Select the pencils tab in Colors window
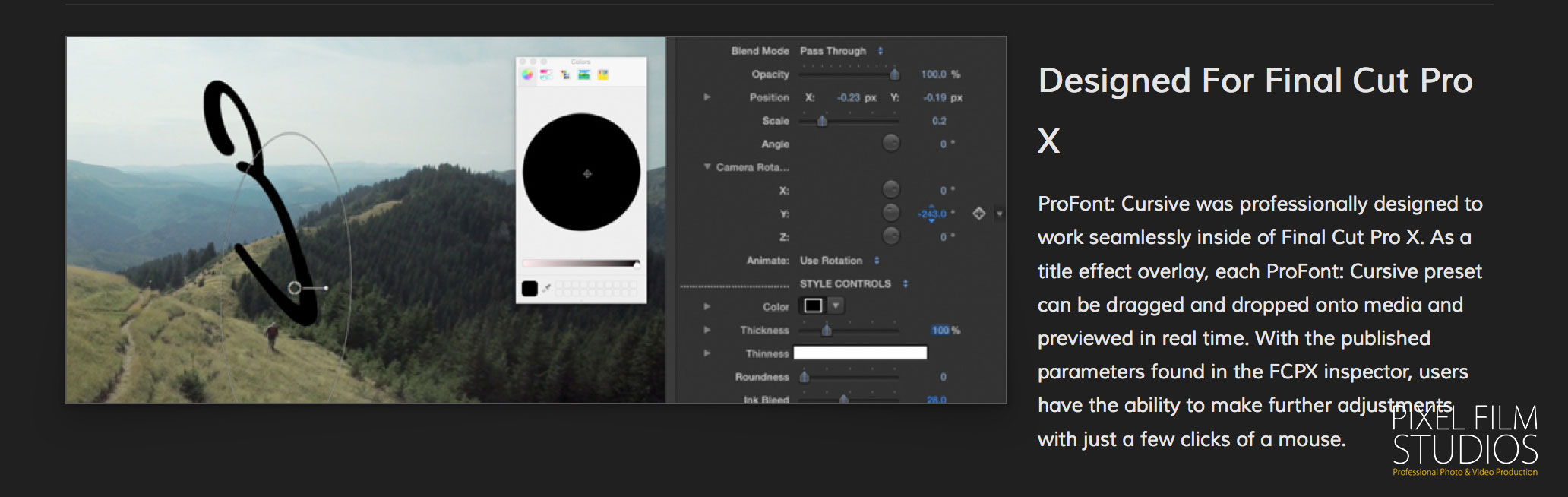 [x=602, y=74]
